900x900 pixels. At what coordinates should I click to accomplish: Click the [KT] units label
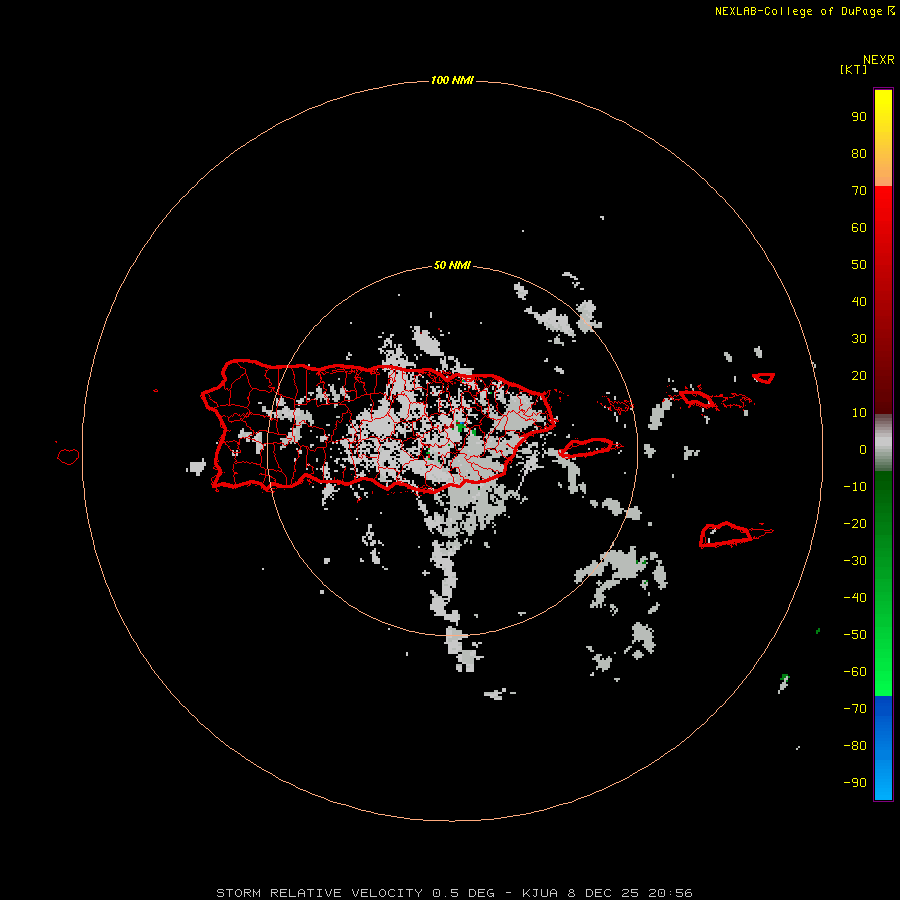pos(853,69)
